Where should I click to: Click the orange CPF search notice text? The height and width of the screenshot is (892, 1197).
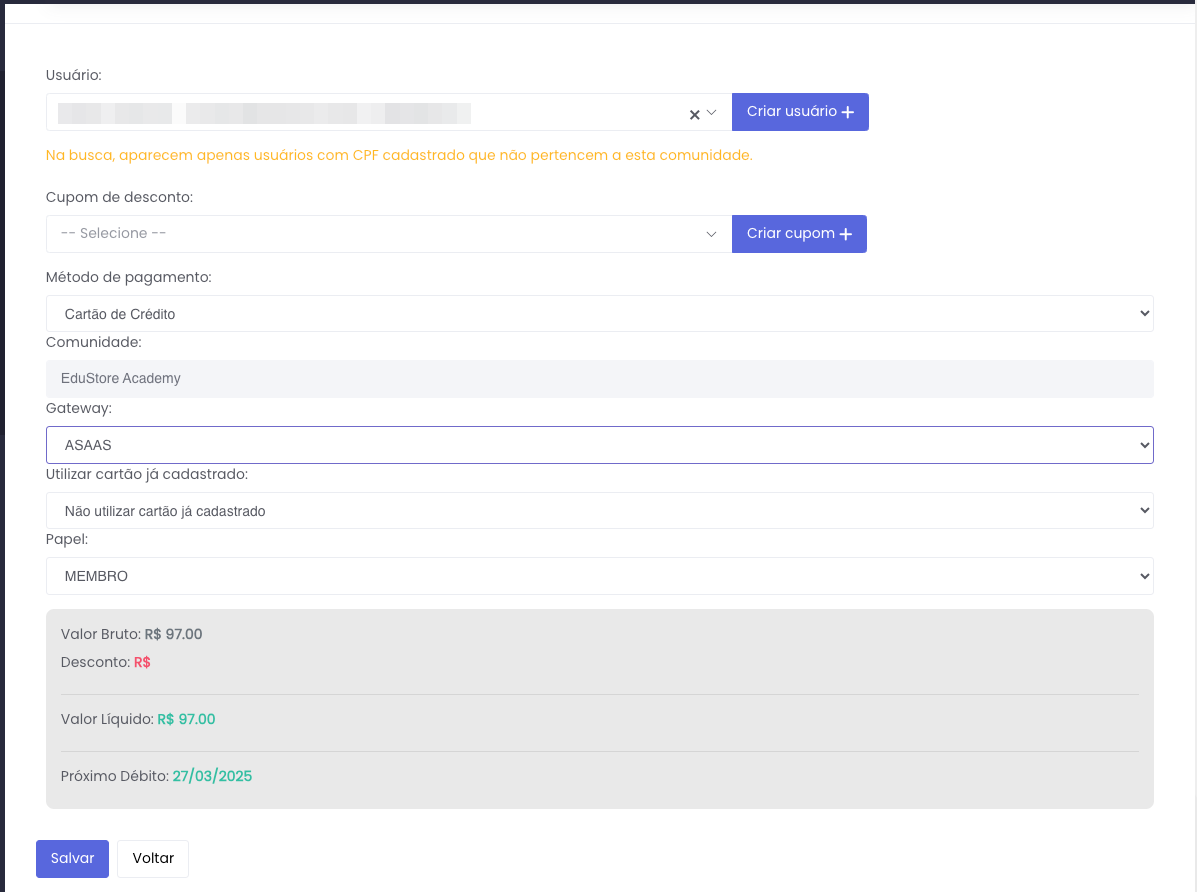point(398,156)
